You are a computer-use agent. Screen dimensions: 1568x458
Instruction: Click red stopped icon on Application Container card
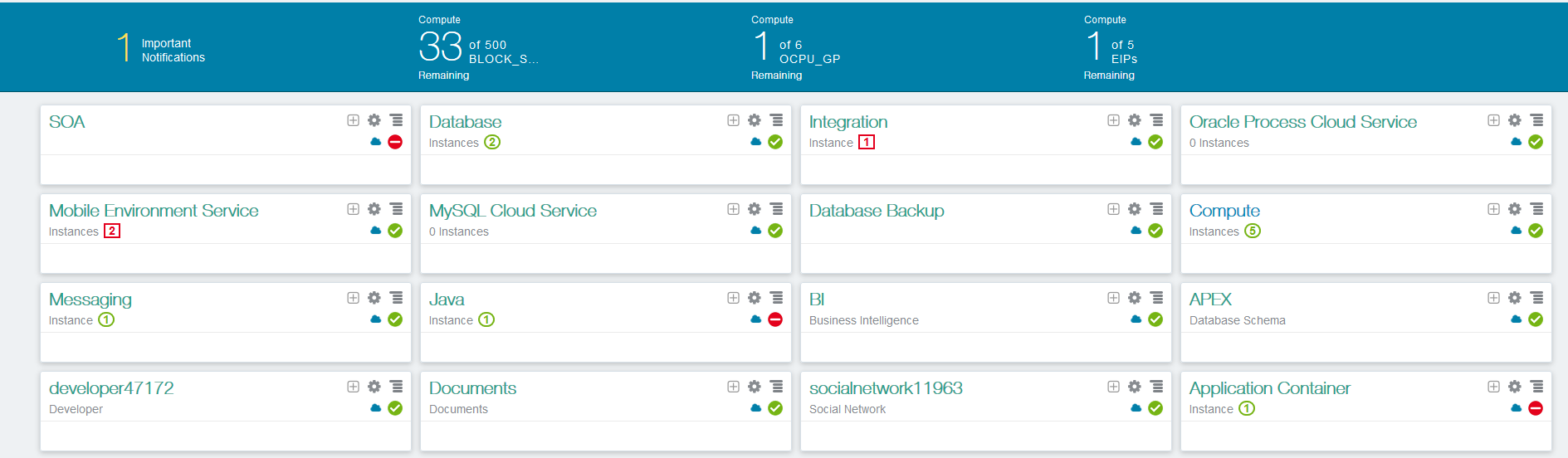(1536, 408)
